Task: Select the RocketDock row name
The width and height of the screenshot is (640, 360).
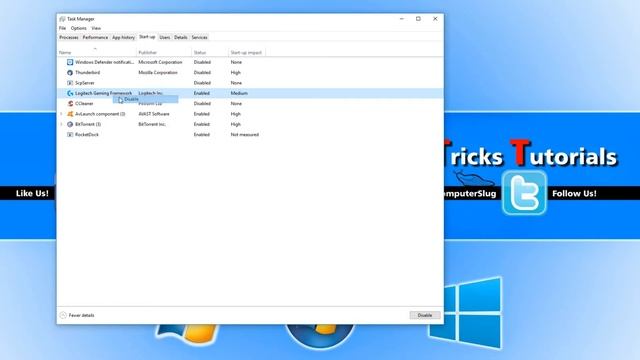Action: click(87, 134)
